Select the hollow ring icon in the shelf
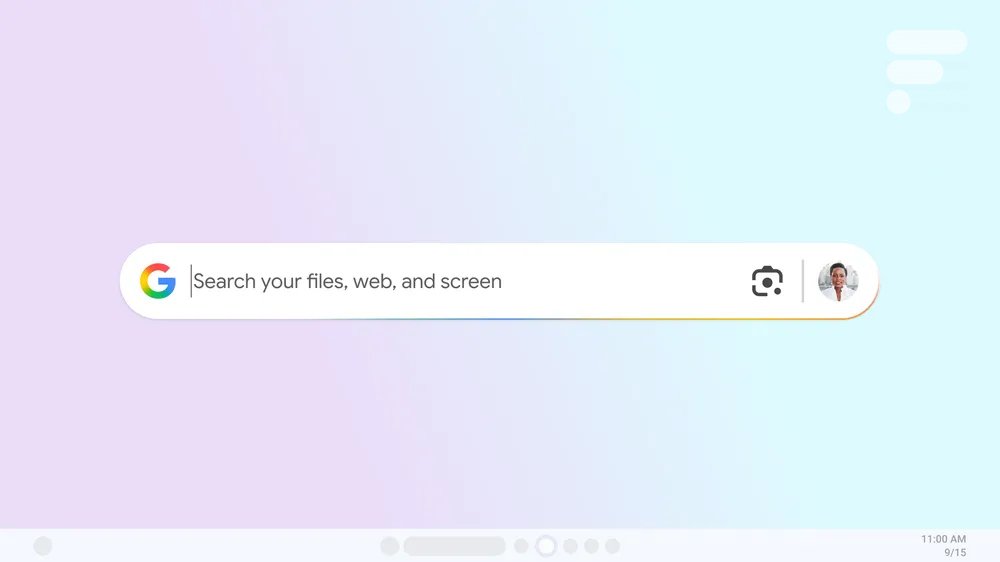The image size is (1000, 562). [546, 546]
